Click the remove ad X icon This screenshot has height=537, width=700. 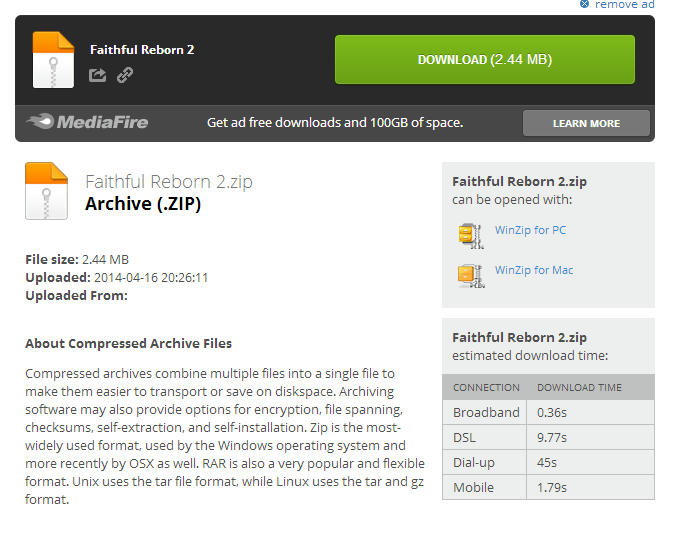[584, 4]
